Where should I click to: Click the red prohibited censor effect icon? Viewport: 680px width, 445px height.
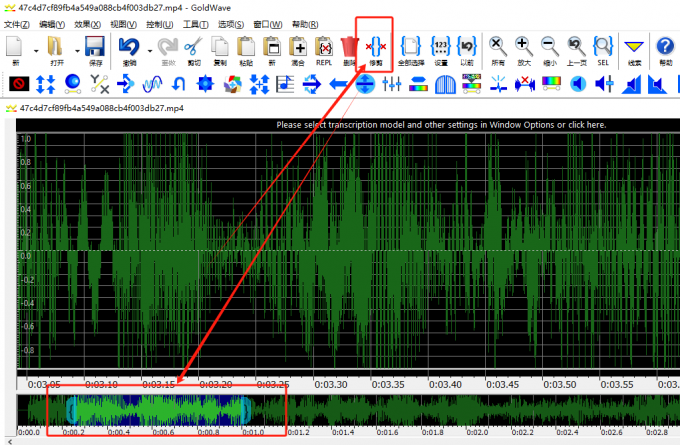click(x=19, y=84)
